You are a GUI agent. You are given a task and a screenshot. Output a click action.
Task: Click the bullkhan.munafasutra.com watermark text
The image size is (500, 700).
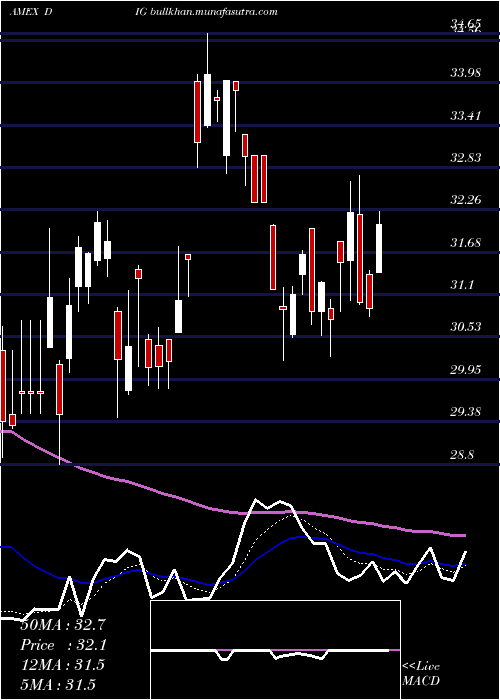[215, 12]
